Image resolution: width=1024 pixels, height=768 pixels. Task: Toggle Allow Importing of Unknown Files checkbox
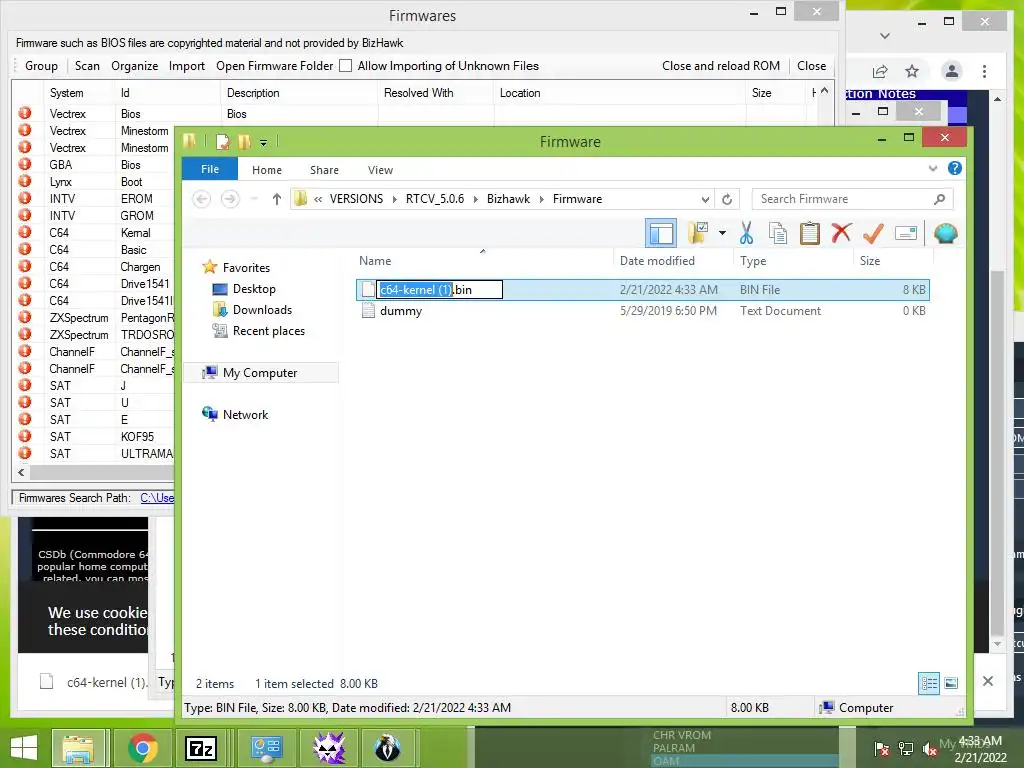click(345, 66)
